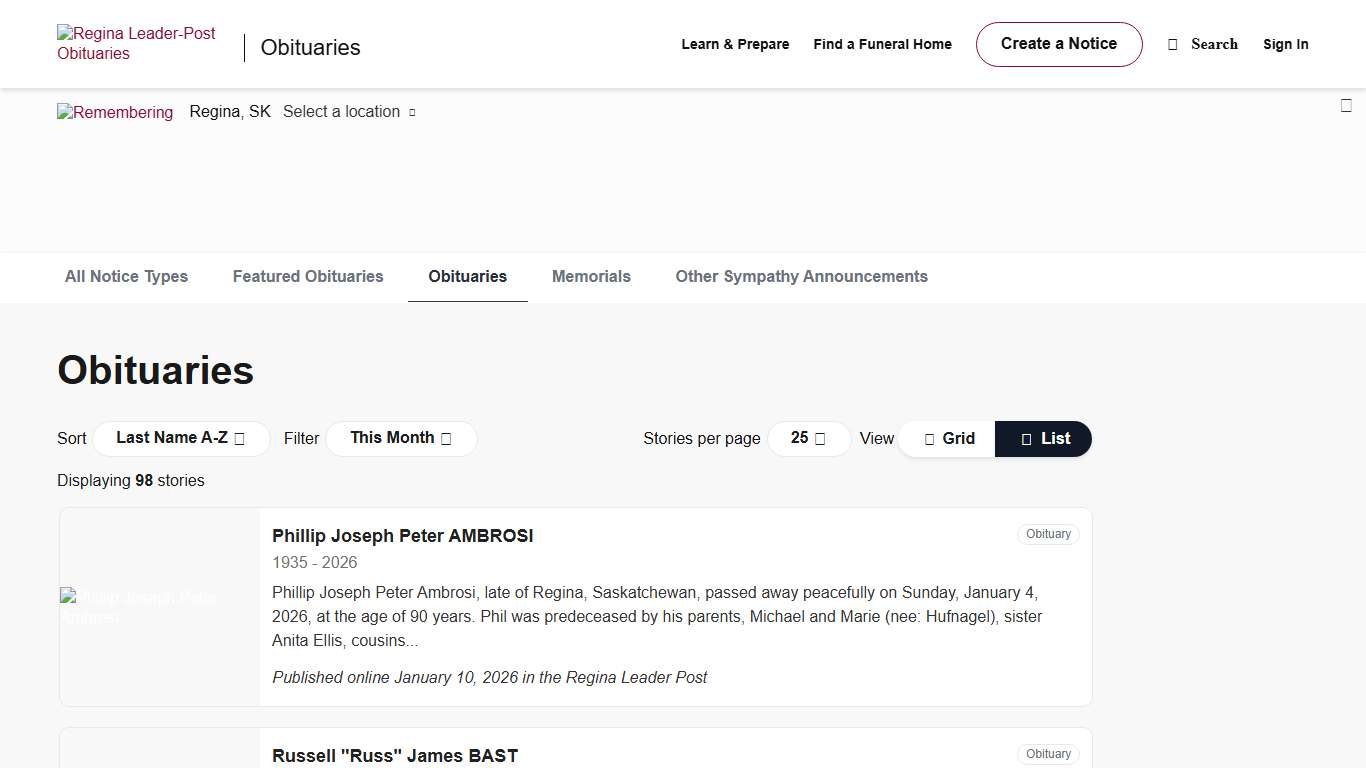
Task: Select the Memorials tab
Action: [x=591, y=277]
